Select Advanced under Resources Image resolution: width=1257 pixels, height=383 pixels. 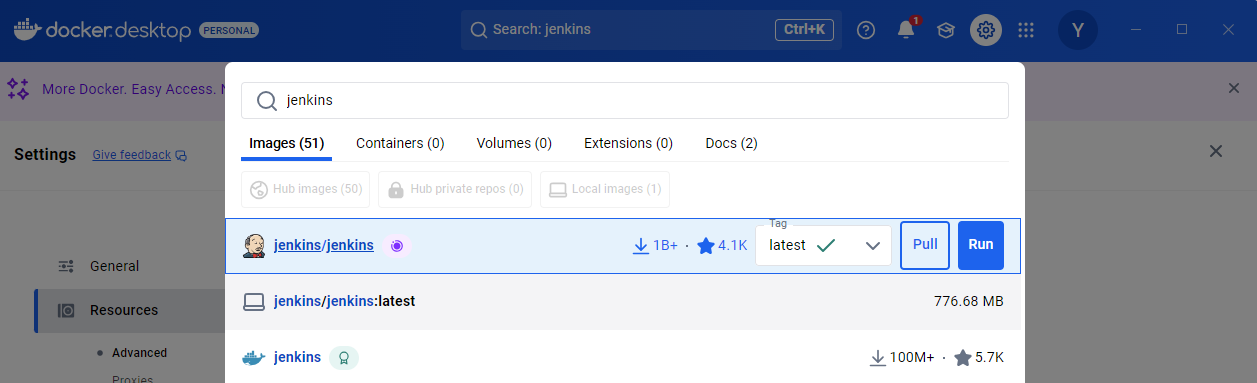(x=139, y=352)
